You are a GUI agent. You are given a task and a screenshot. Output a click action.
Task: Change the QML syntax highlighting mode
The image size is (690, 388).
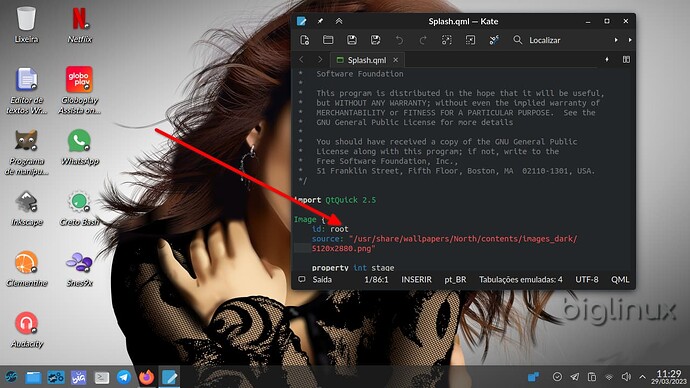(x=620, y=279)
